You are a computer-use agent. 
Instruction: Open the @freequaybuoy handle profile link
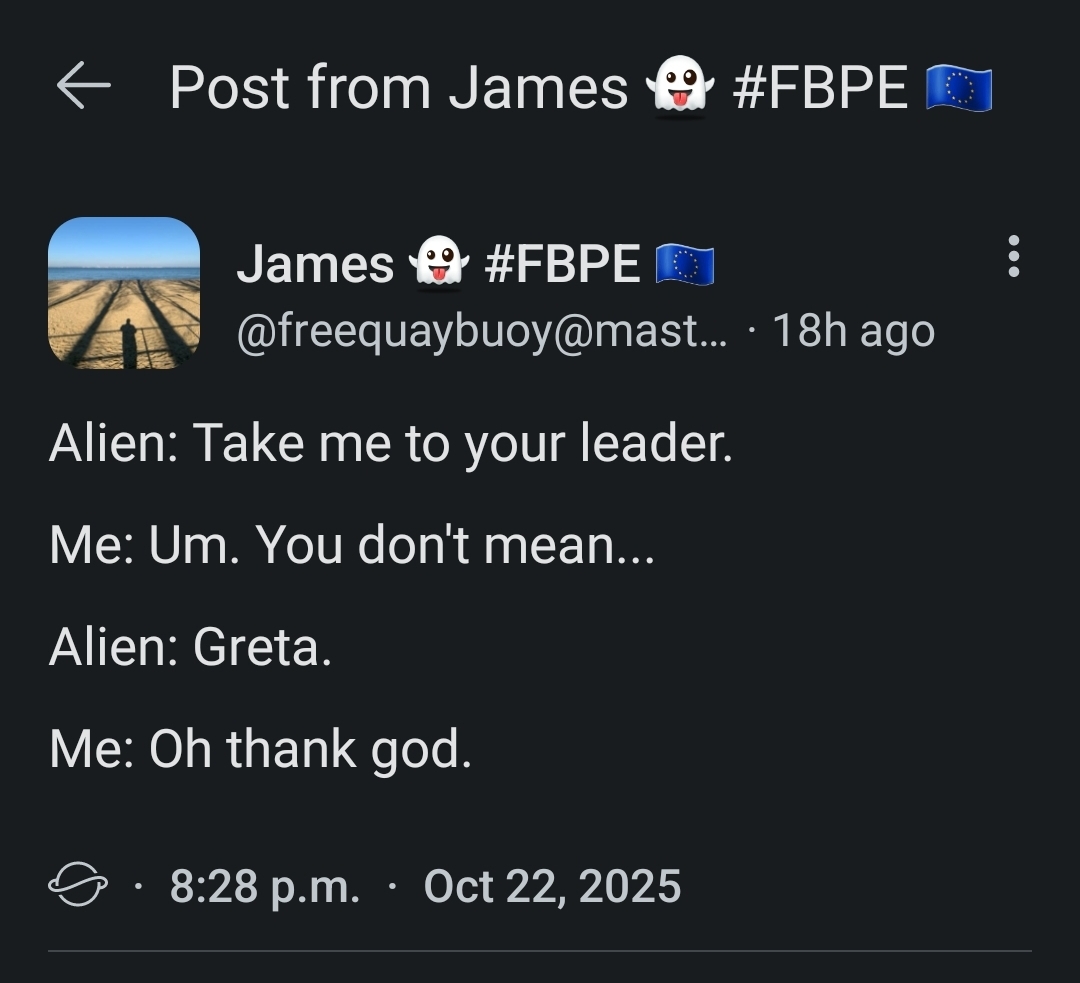[x=483, y=331]
